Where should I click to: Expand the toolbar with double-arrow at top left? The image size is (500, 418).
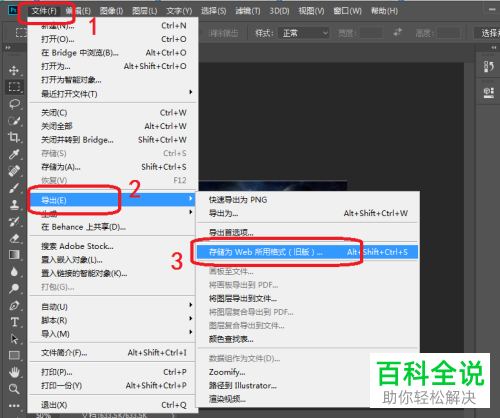pos(7,48)
